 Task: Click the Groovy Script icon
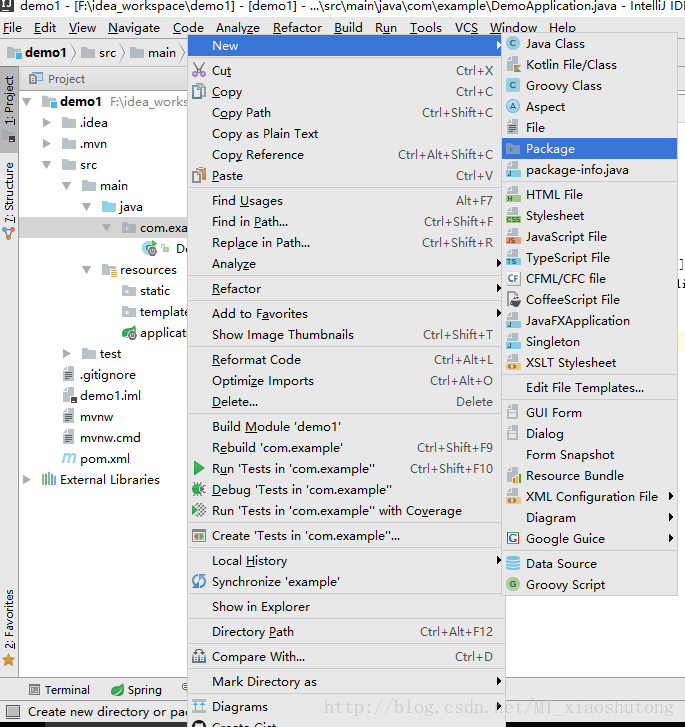click(x=512, y=584)
